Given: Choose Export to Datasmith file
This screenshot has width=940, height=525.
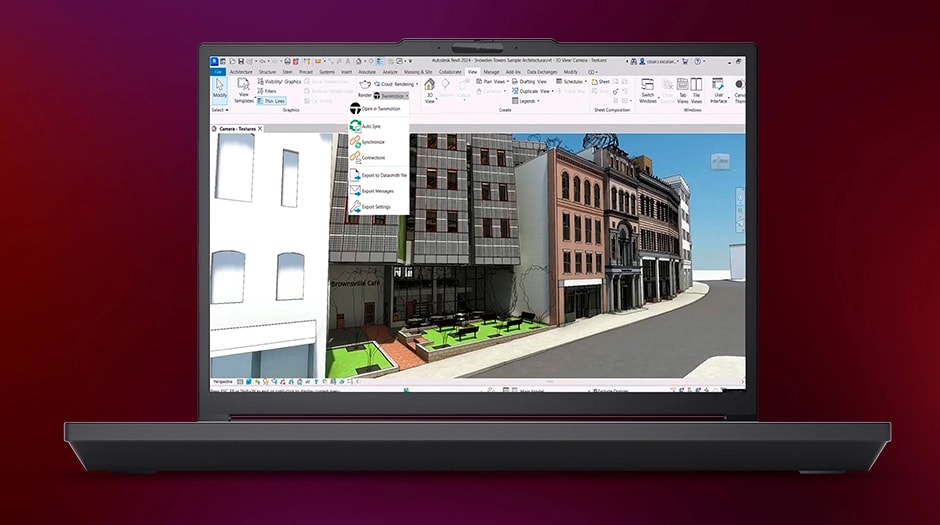Looking at the screenshot, I should click(379, 175).
